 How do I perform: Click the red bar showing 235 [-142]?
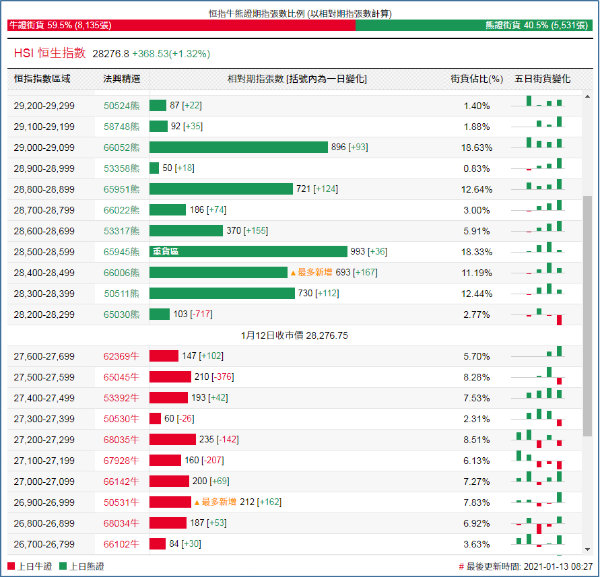(173, 440)
